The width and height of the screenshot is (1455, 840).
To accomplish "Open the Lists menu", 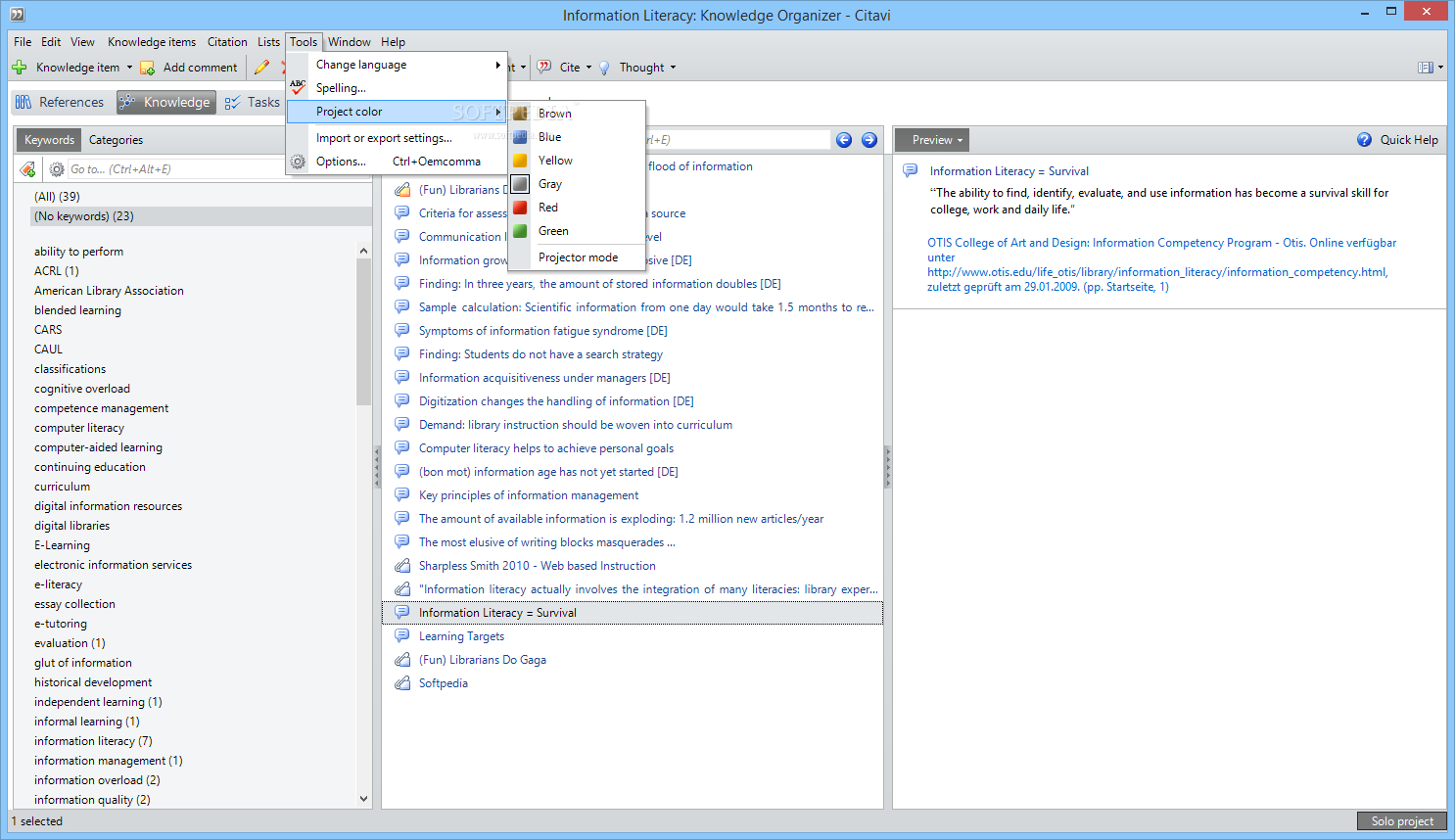I will coord(268,42).
